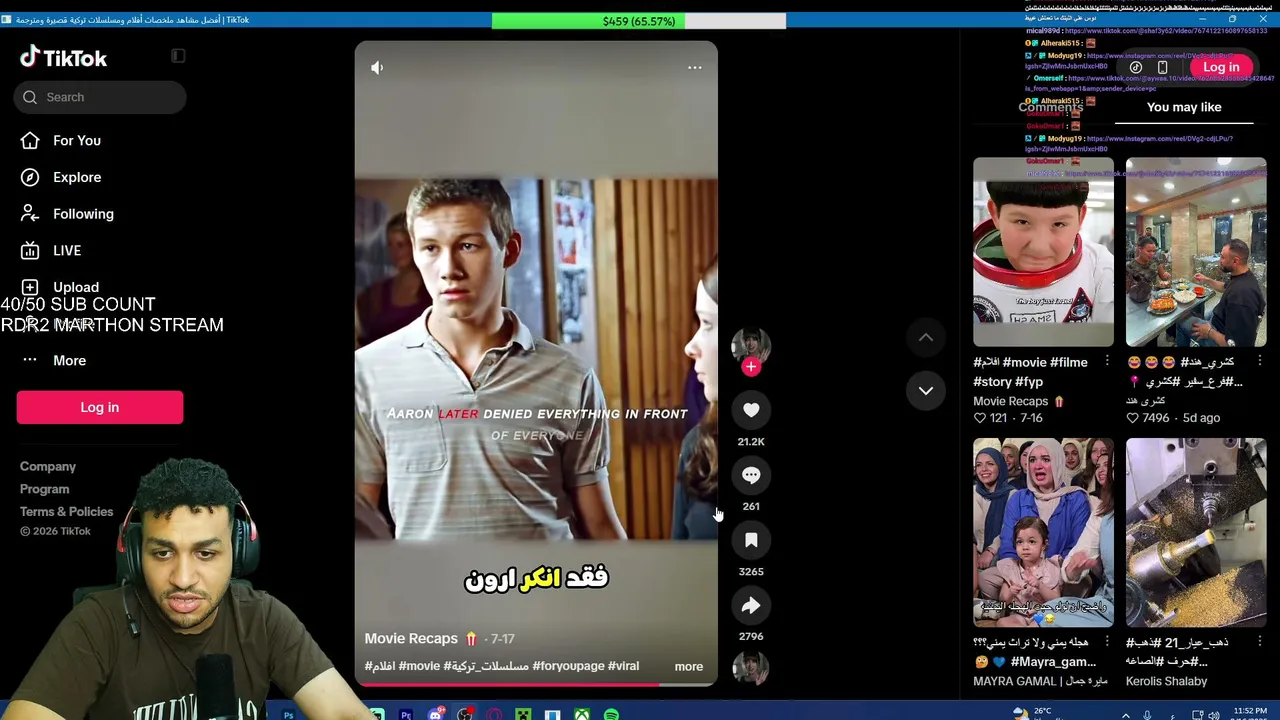This screenshot has width=1280, height=720.
Task: Click the #story hashtag on astronaut video card
Action: (x=994, y=381)
